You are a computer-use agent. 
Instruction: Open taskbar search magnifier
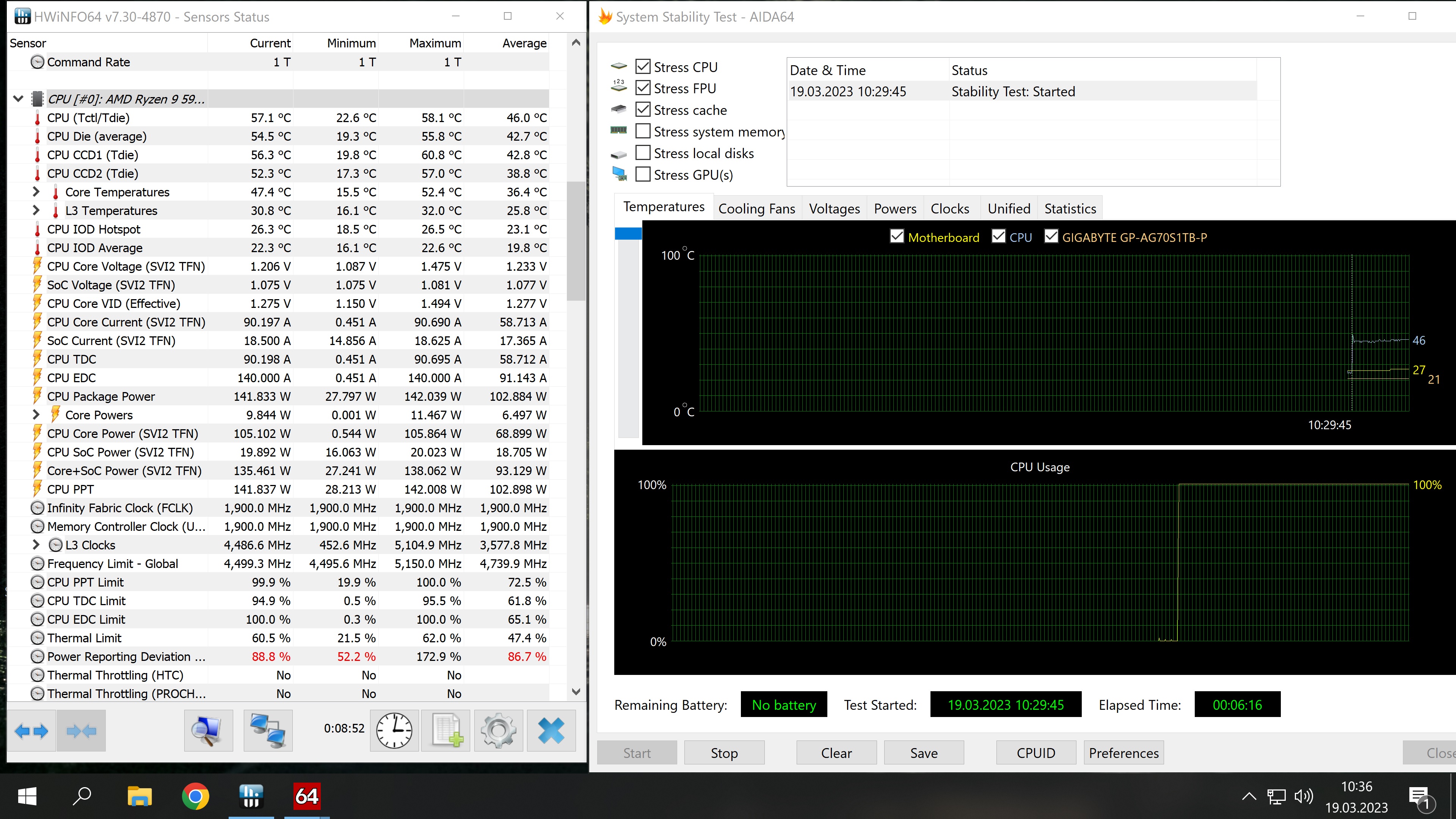[82, 796]
